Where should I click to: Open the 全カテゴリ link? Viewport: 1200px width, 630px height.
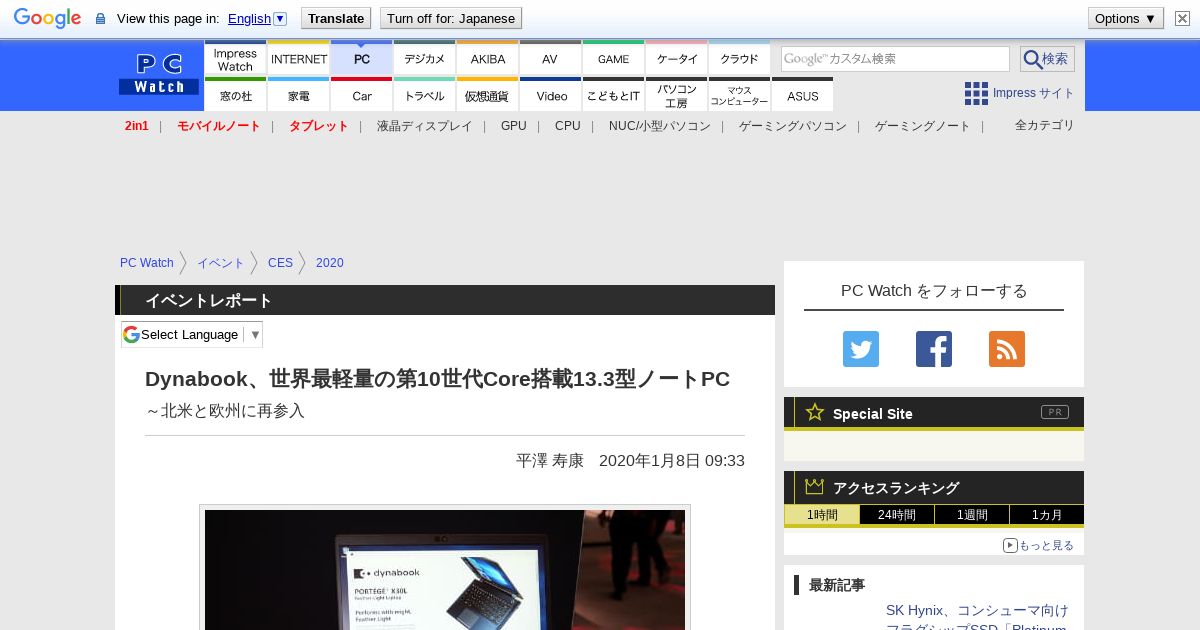point(1045,125)
